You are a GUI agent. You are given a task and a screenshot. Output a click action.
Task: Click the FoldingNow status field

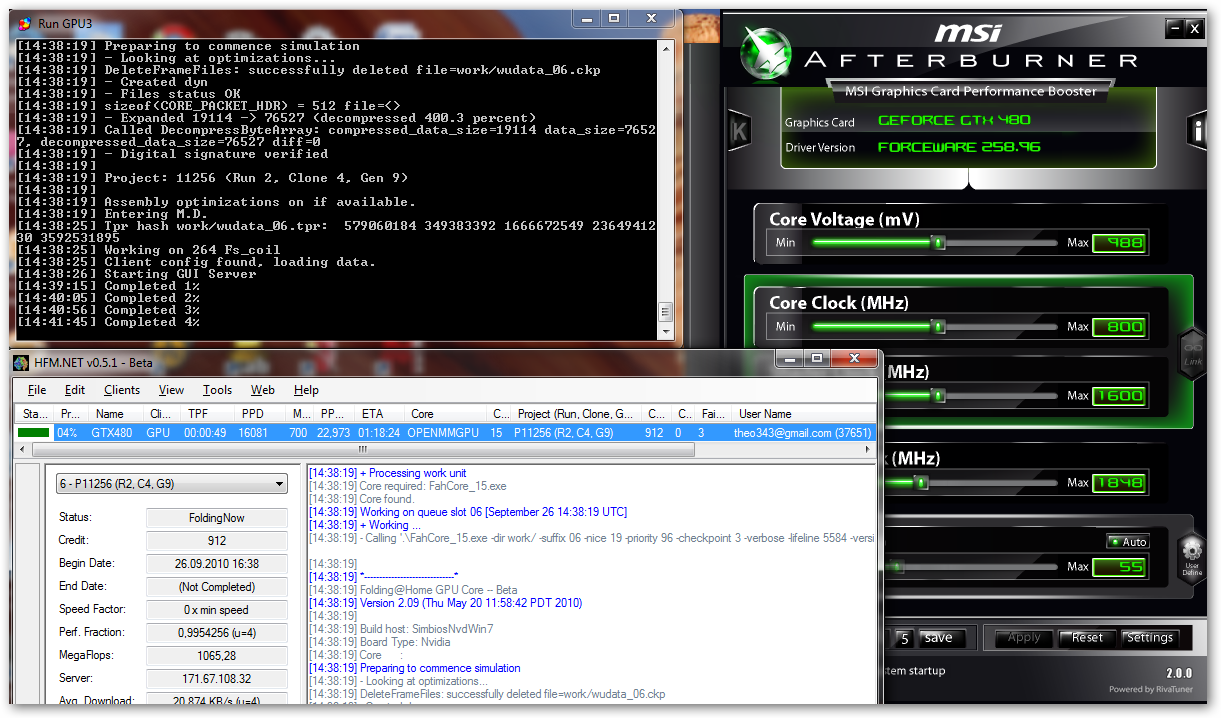pyautogui.click(x=217, y=518)
